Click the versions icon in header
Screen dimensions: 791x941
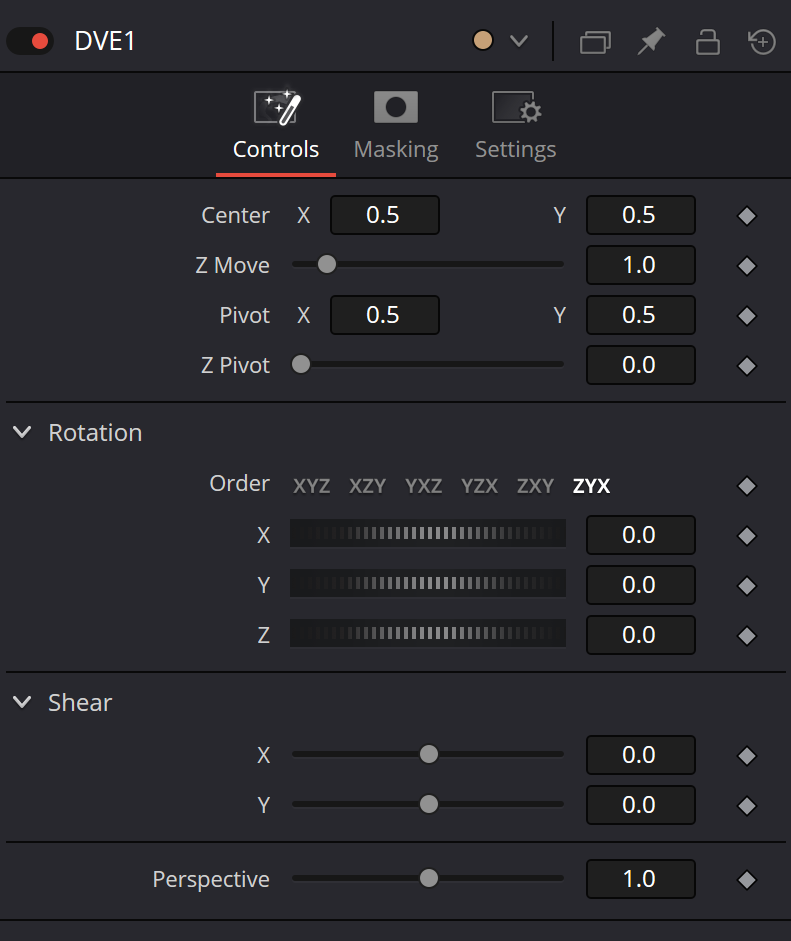pos(595,42)
